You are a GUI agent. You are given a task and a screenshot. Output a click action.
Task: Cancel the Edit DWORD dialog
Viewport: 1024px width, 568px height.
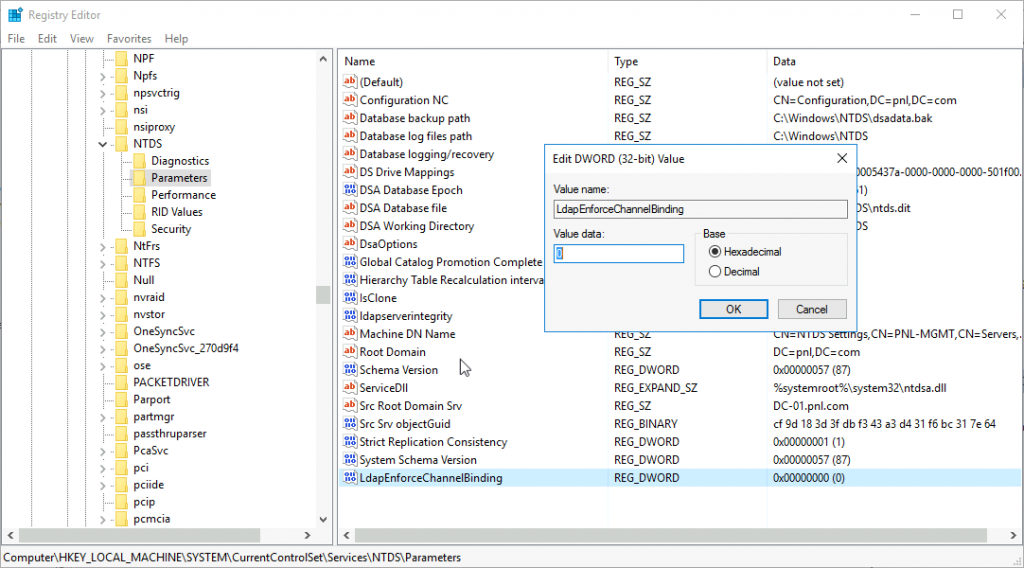[x=812, y=309]
